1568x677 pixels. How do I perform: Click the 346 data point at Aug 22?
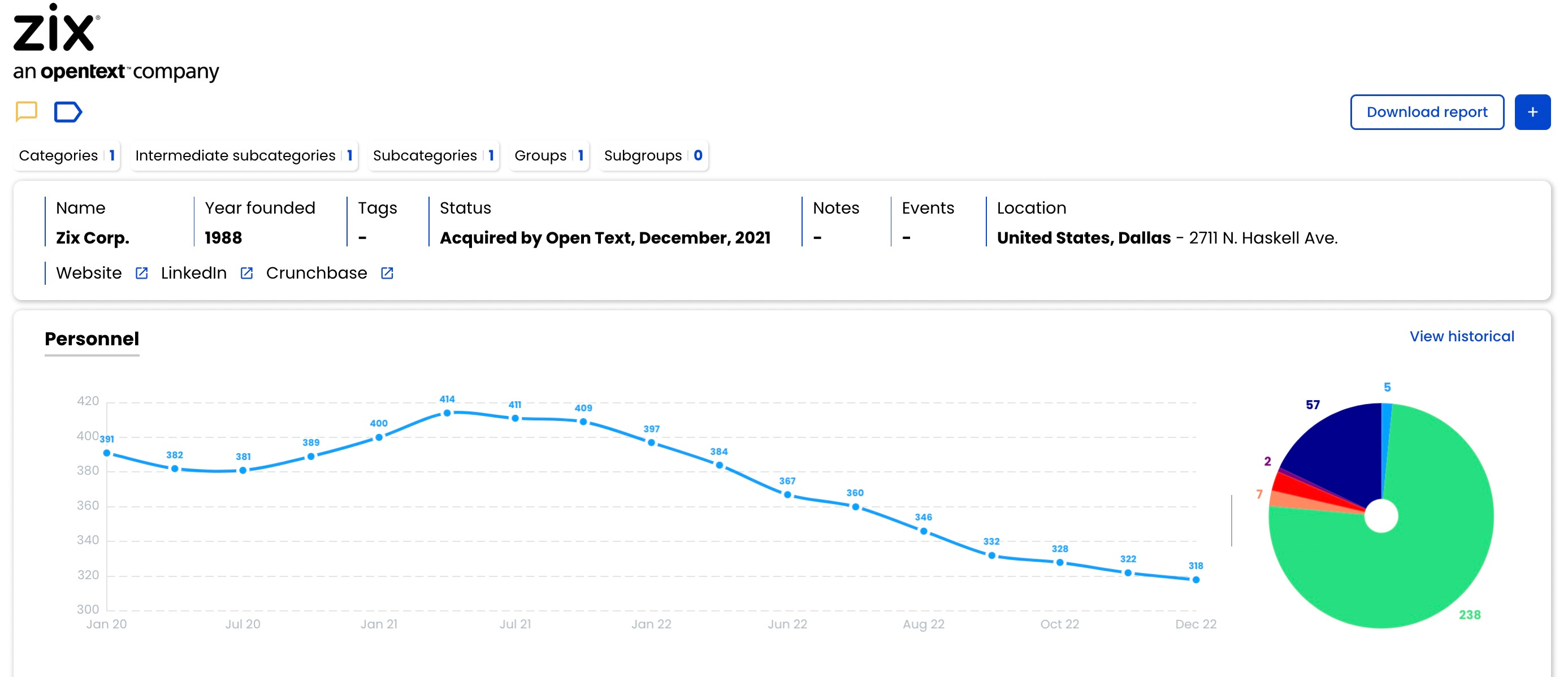click(924, 531)
